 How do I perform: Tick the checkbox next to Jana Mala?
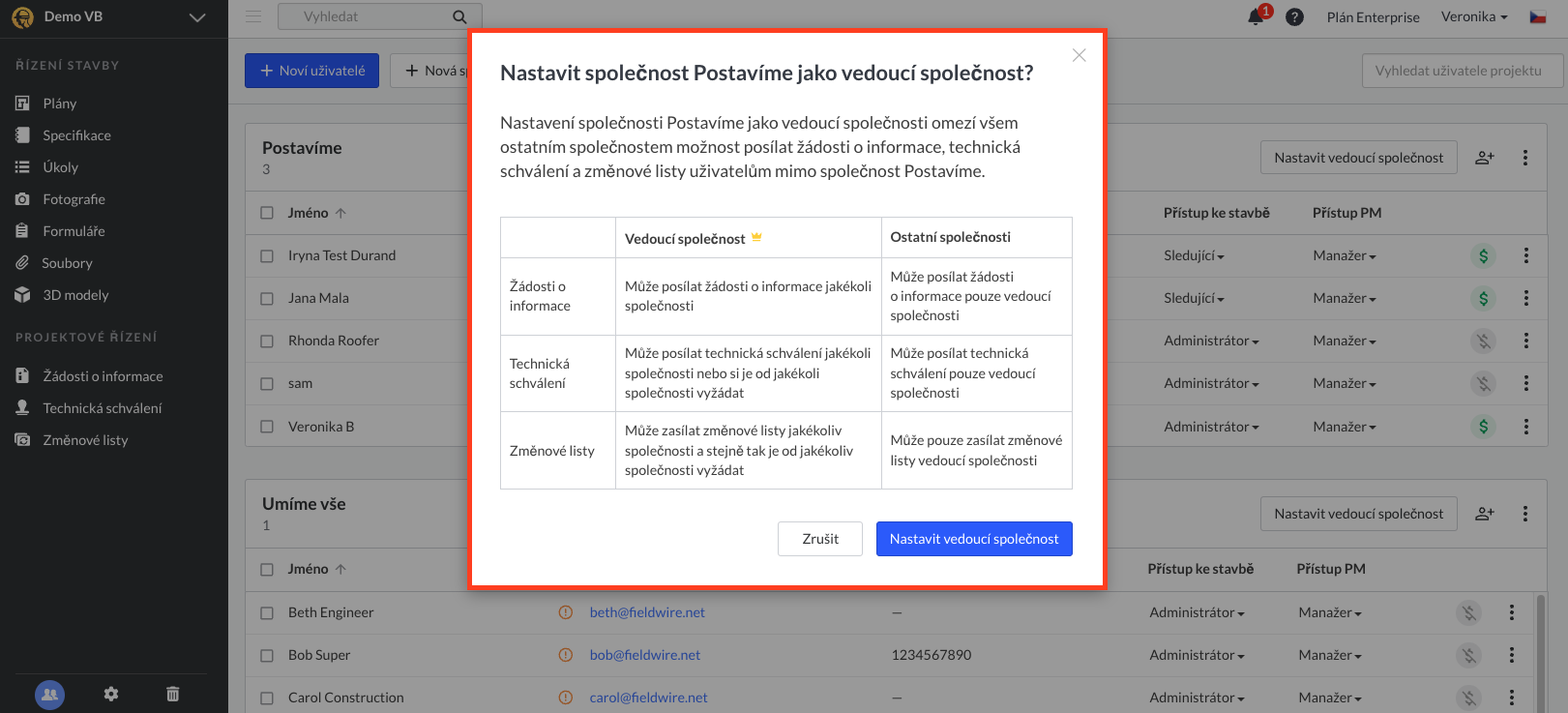[267, 298]
